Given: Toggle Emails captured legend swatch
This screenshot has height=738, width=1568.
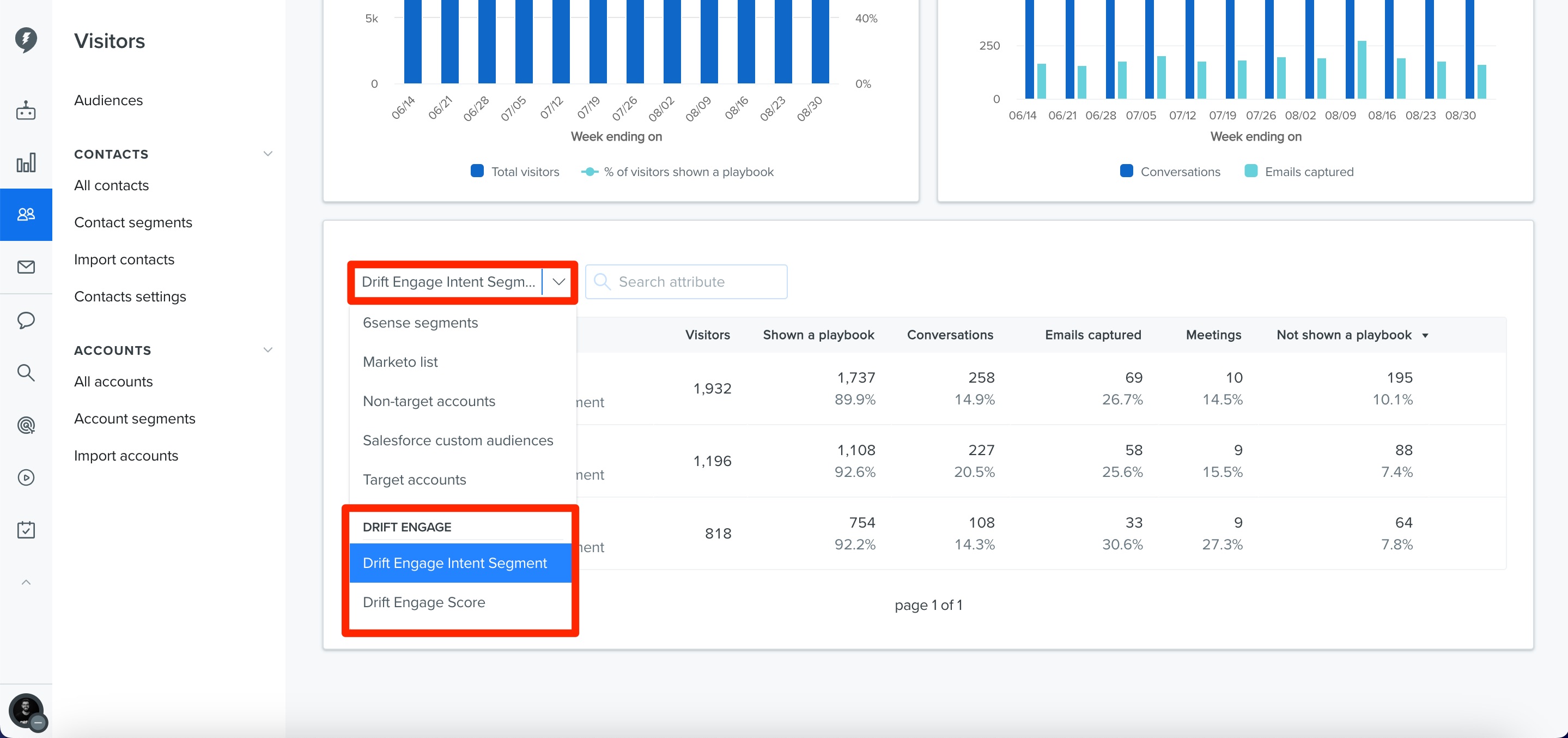Looking at the screenshot, I should (x=1251, y=171).
